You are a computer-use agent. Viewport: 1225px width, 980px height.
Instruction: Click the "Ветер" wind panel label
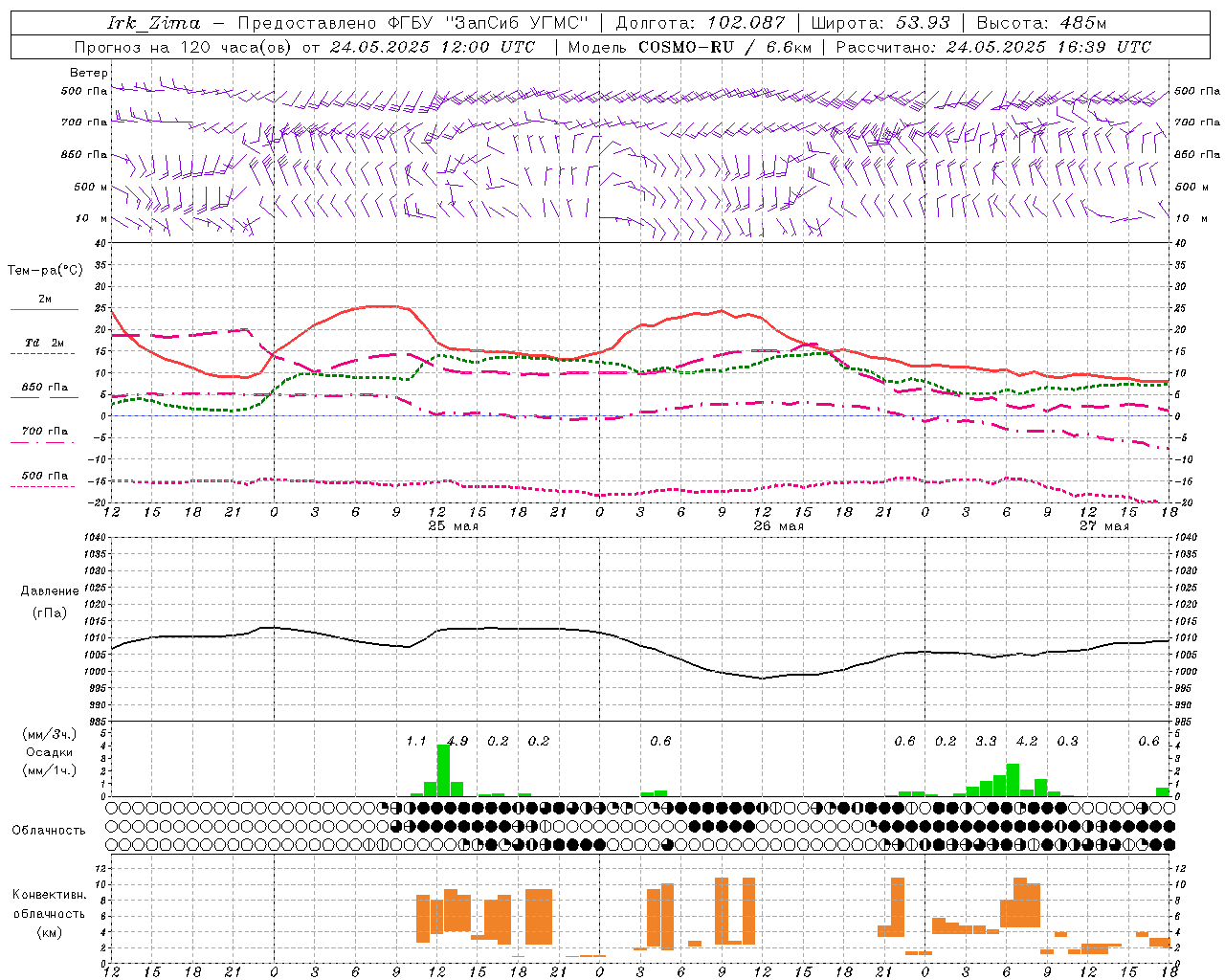click(89, 73)
